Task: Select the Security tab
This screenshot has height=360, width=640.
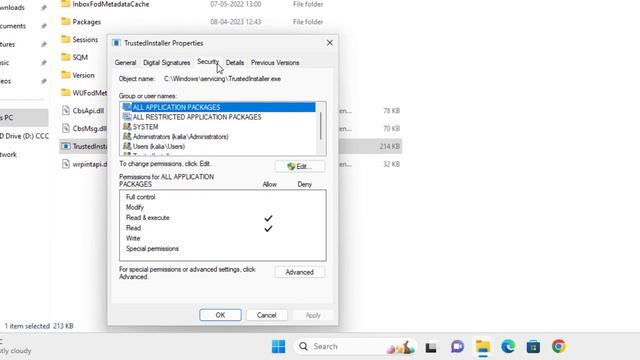Action: tap(208, 62)
